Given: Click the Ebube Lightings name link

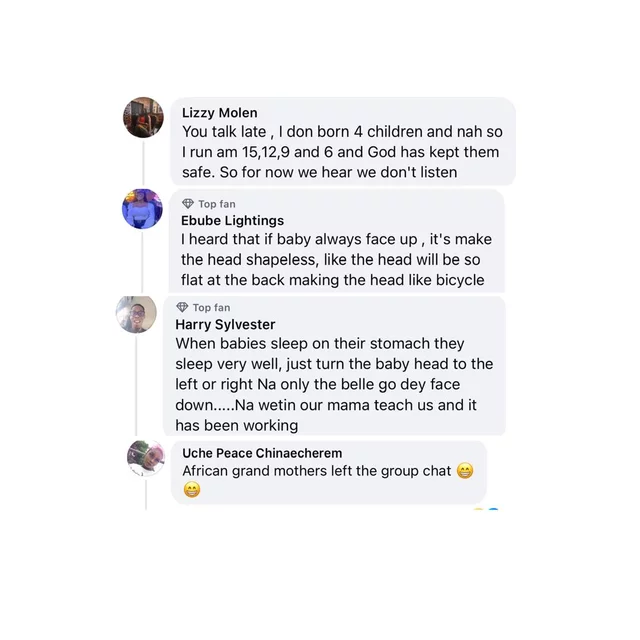Looking at the screenshot, I should click(232, 220).
